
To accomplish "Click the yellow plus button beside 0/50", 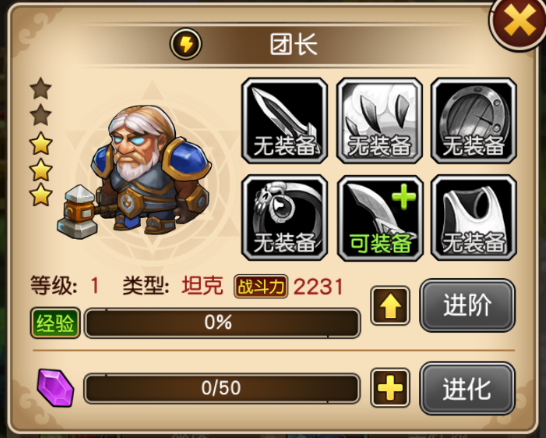I will point(390,388).
